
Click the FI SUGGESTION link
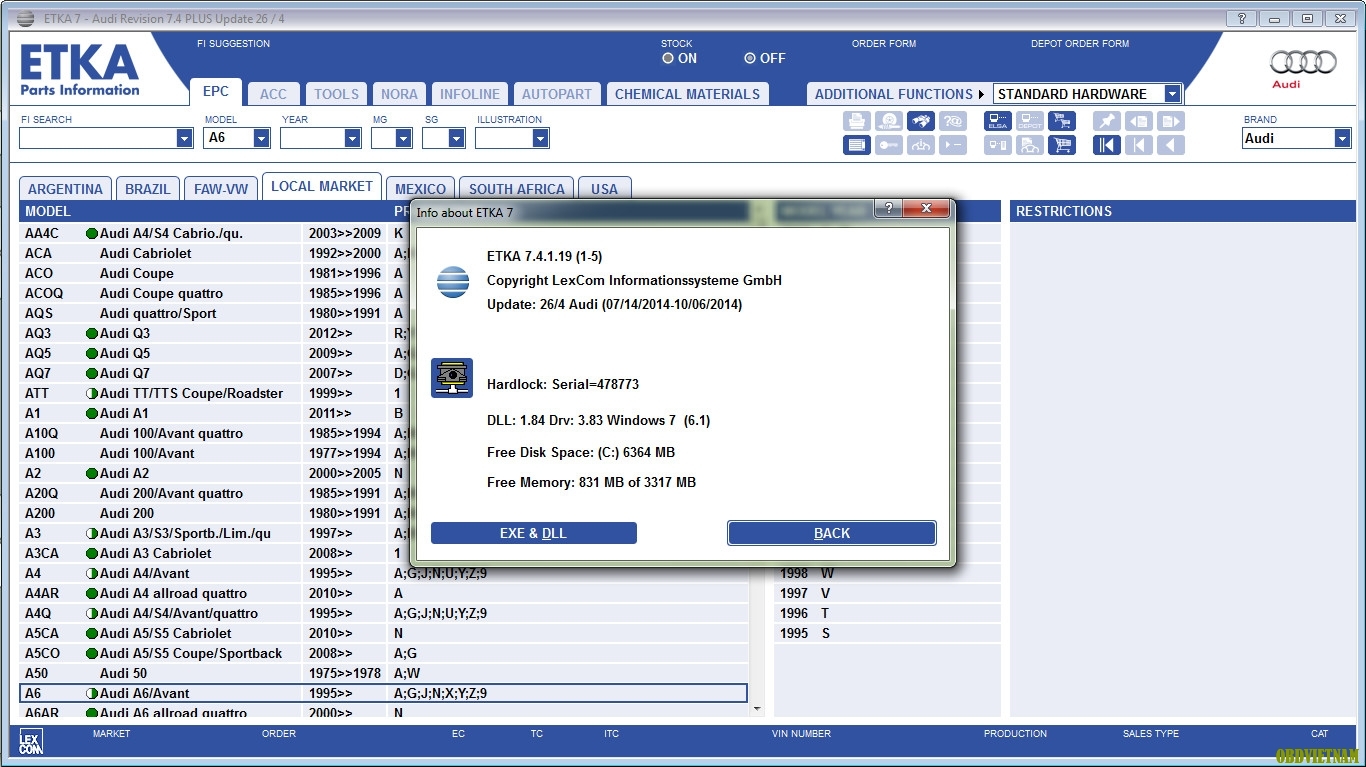click(x=234, y=44)
